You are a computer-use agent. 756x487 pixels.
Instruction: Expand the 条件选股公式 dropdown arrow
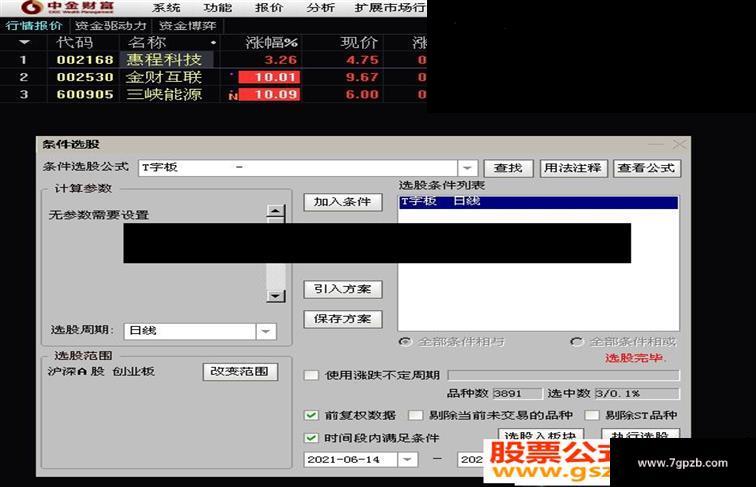[x=467, y=168]
